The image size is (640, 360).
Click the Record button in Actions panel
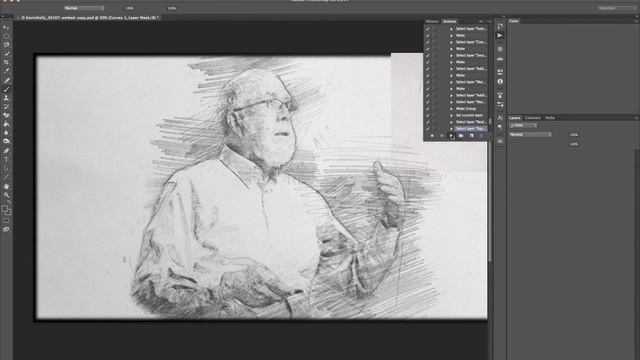[x=442, y=136]
